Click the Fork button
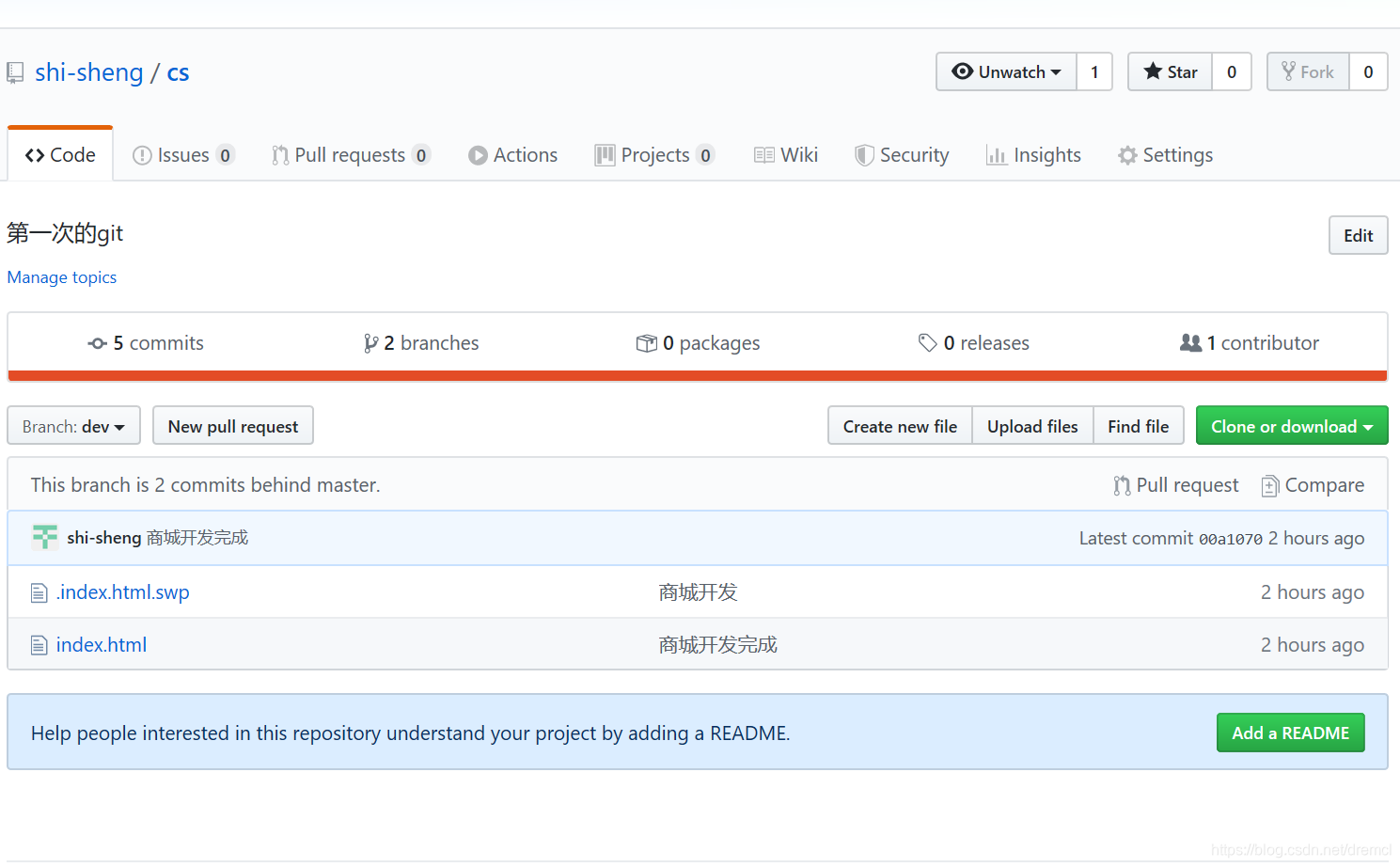 point(1308,71)
